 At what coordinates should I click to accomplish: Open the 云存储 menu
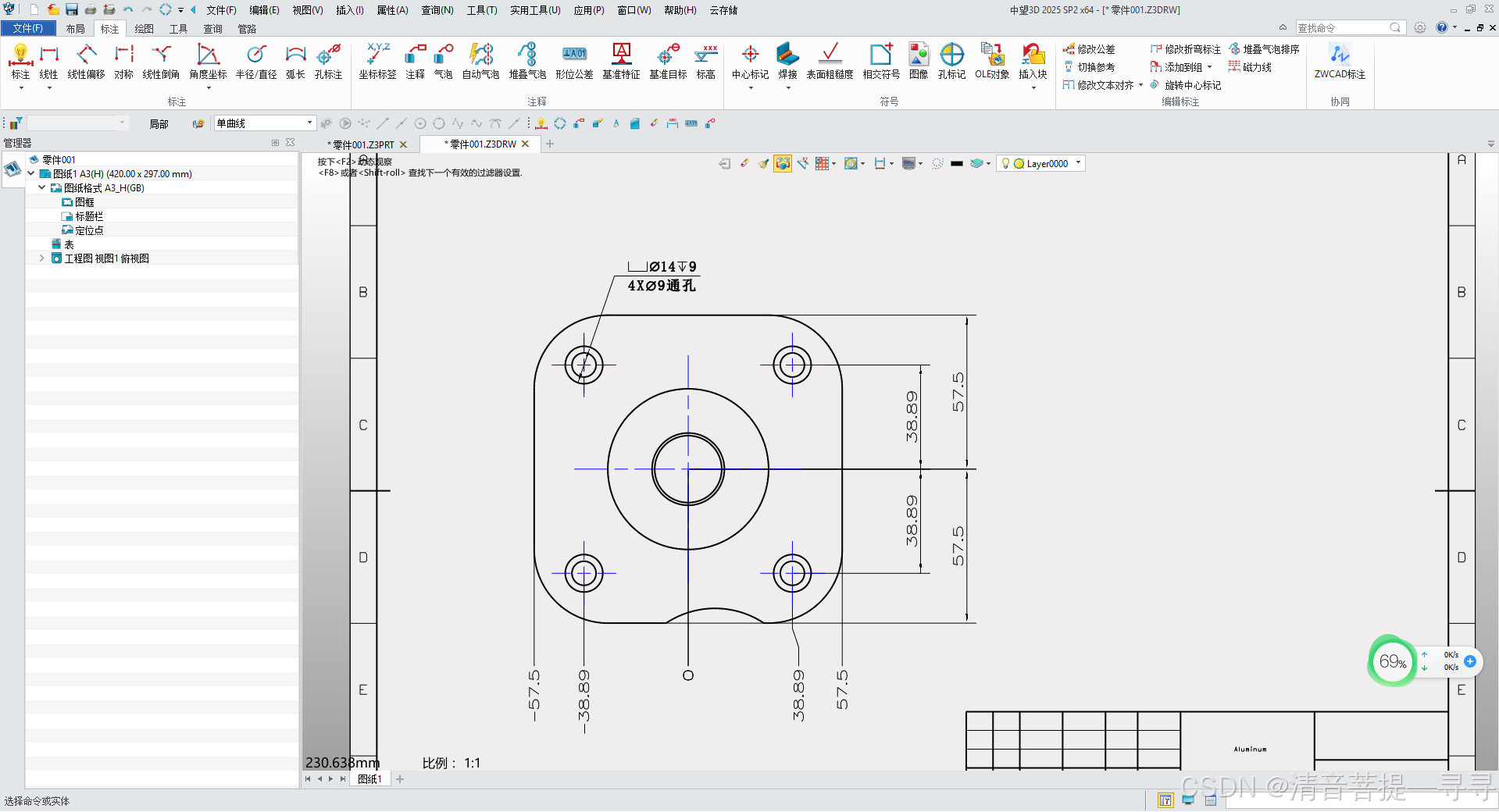723,10
